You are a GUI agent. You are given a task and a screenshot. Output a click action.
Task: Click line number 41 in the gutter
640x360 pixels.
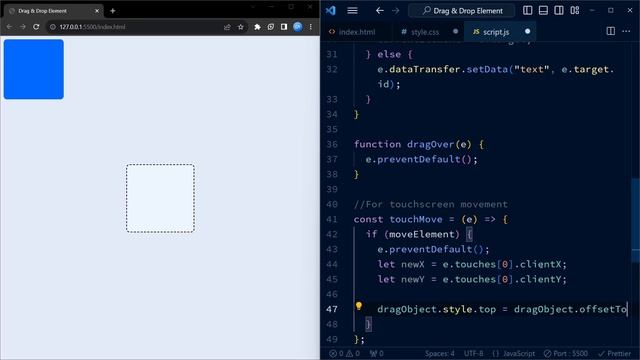tap(332, 219)
